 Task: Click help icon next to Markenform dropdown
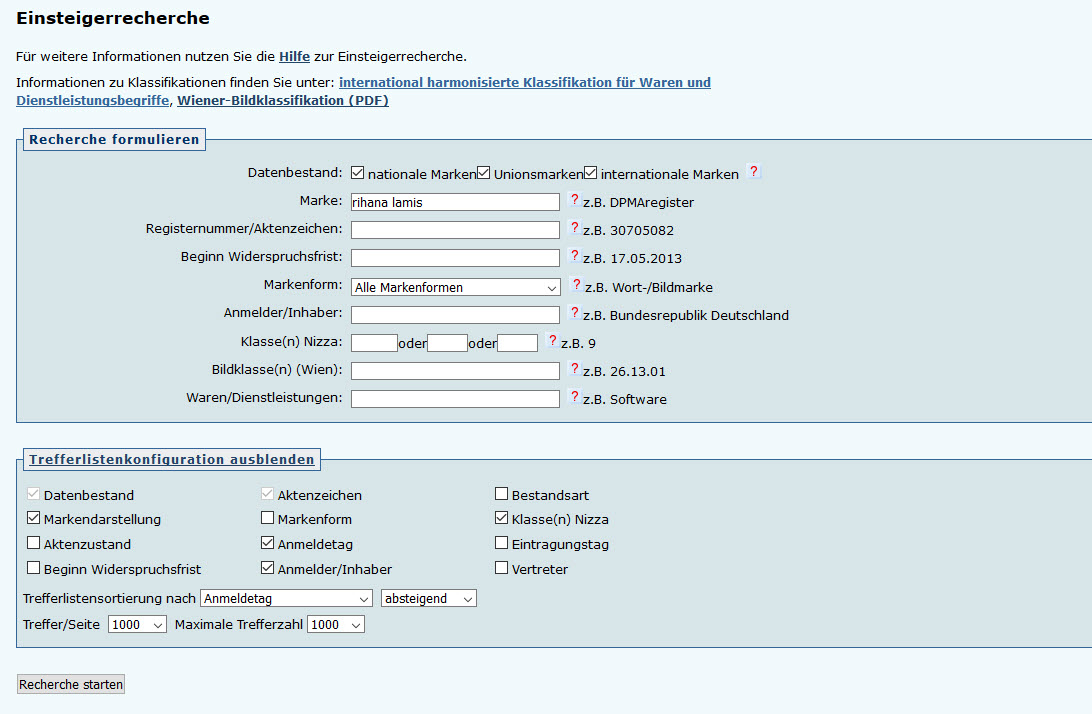[575, 286]
